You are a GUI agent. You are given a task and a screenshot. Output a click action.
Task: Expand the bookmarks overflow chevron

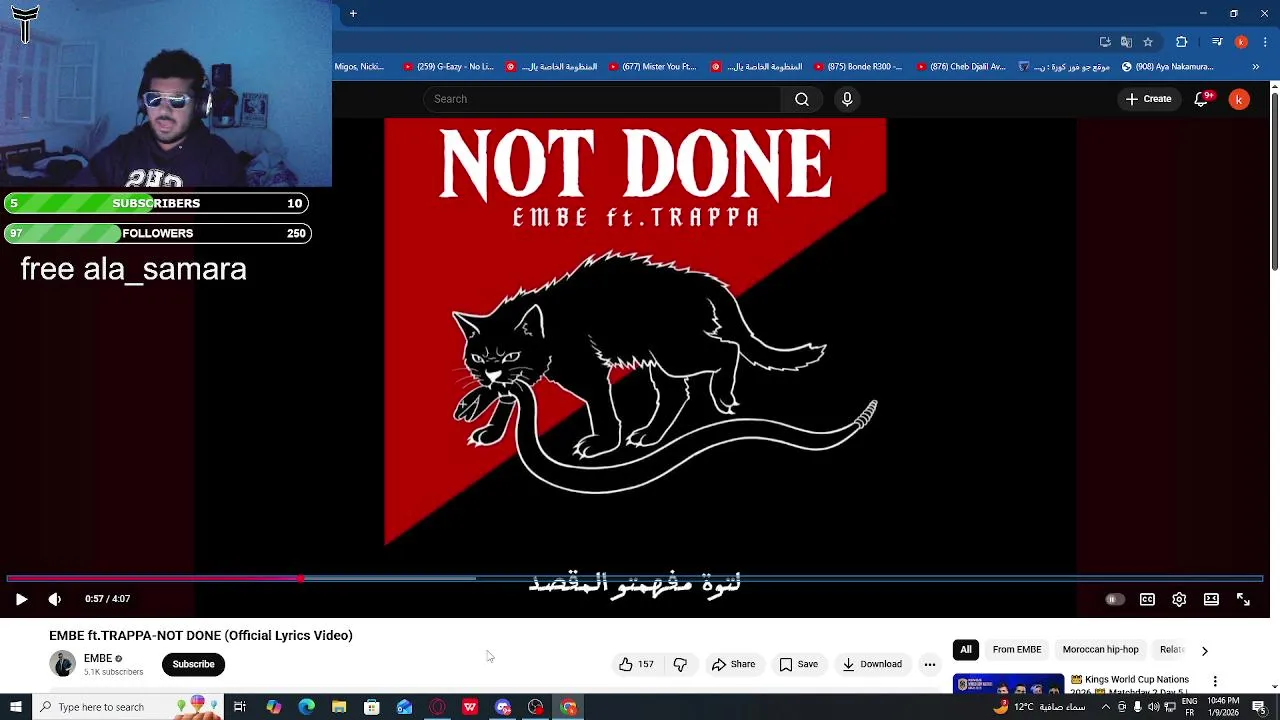[x=1256, y=67]
